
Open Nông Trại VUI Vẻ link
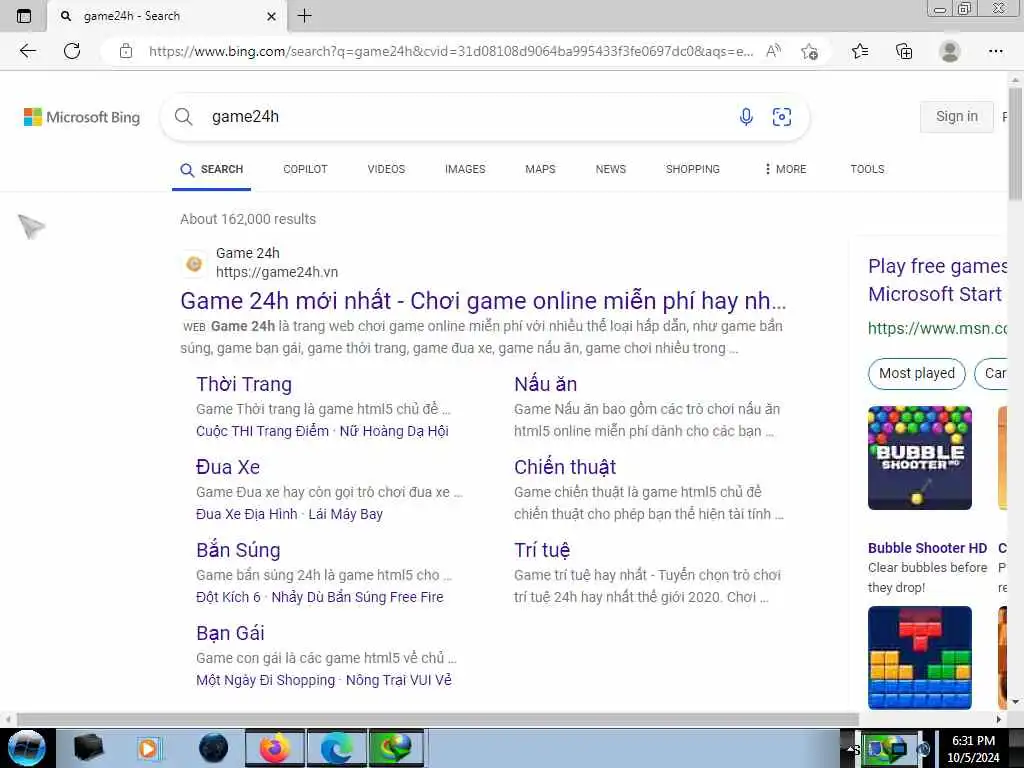point(398,680)
